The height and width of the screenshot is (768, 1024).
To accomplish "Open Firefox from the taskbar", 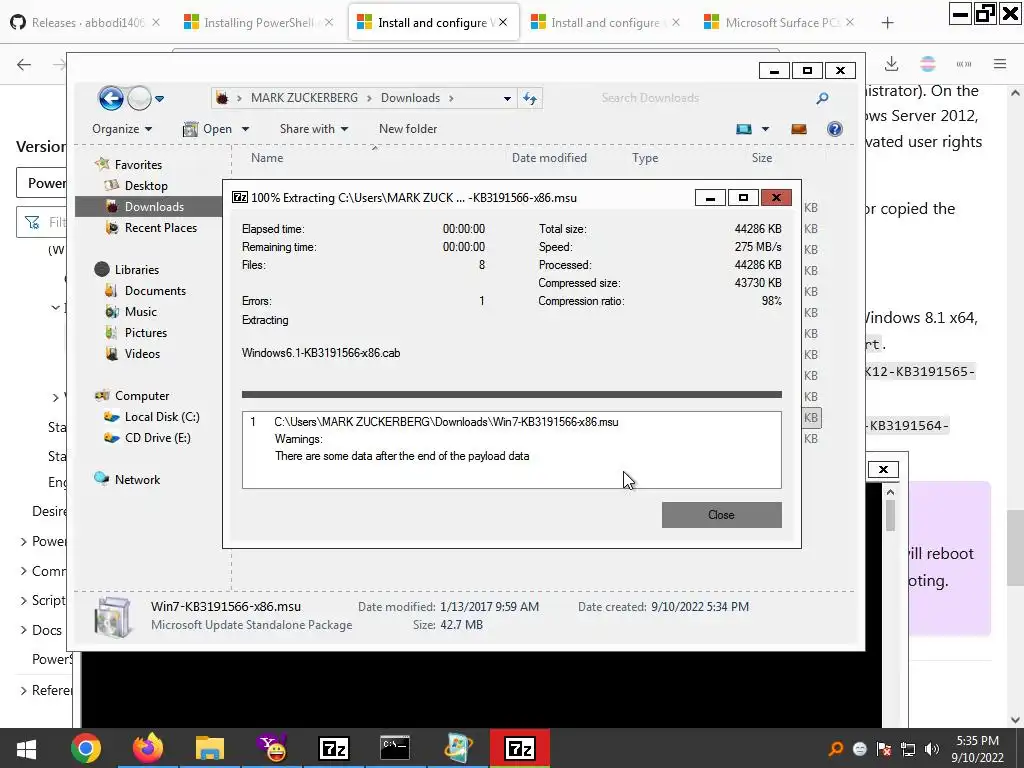I will [x=148, y=748].
